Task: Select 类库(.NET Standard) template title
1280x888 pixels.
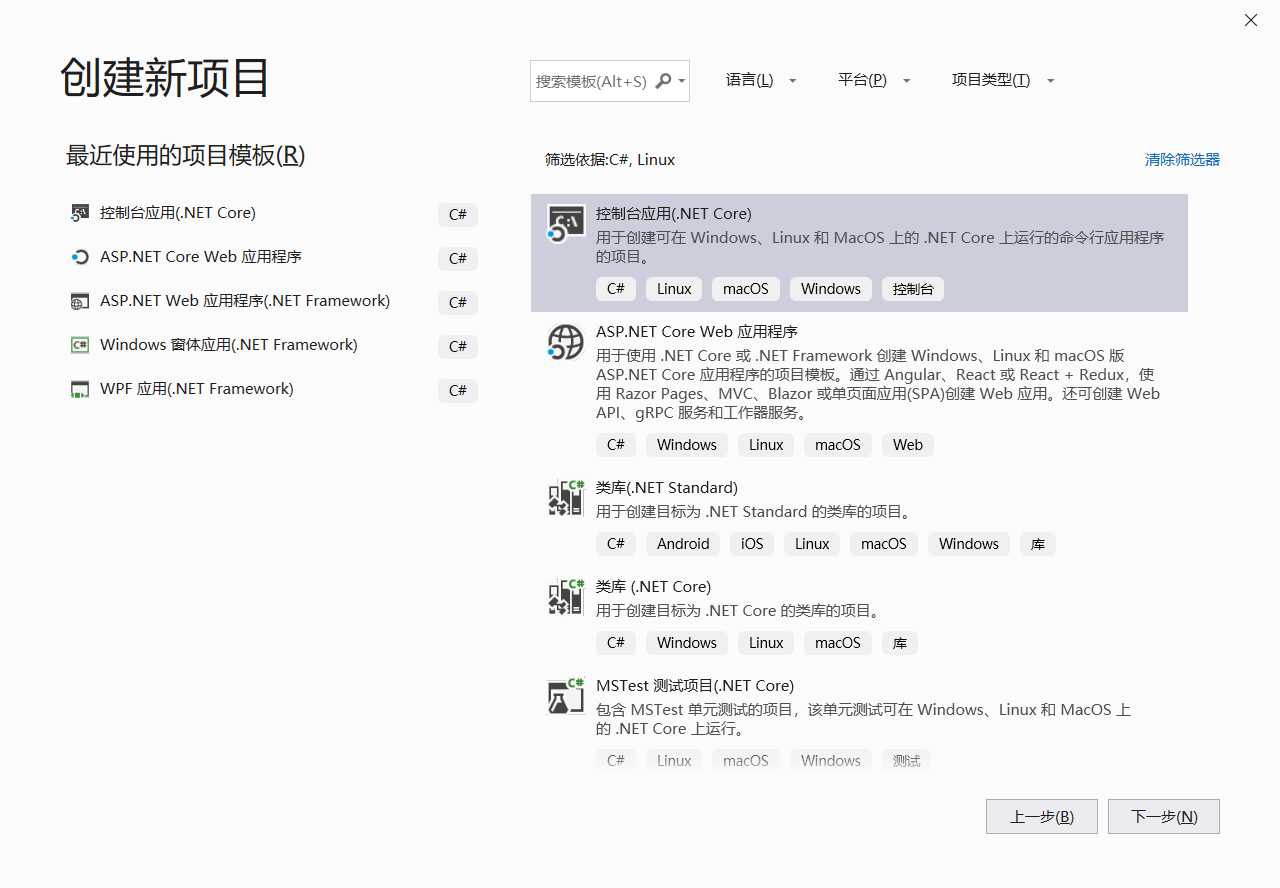Action: (667, 487)
